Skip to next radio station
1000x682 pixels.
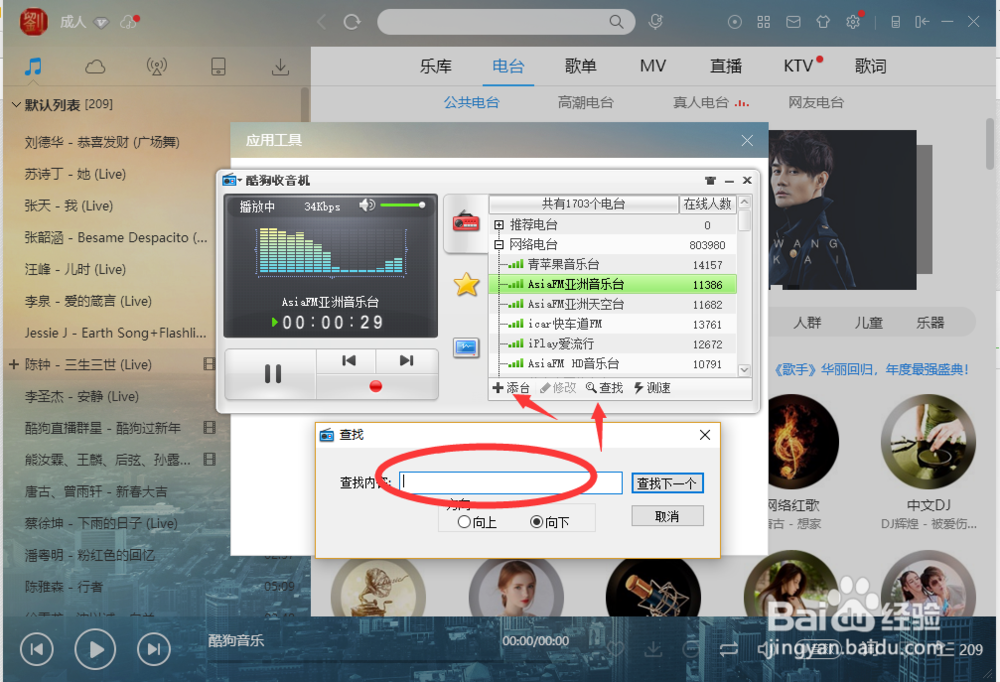pyautogui.click(x=406, y=360)
